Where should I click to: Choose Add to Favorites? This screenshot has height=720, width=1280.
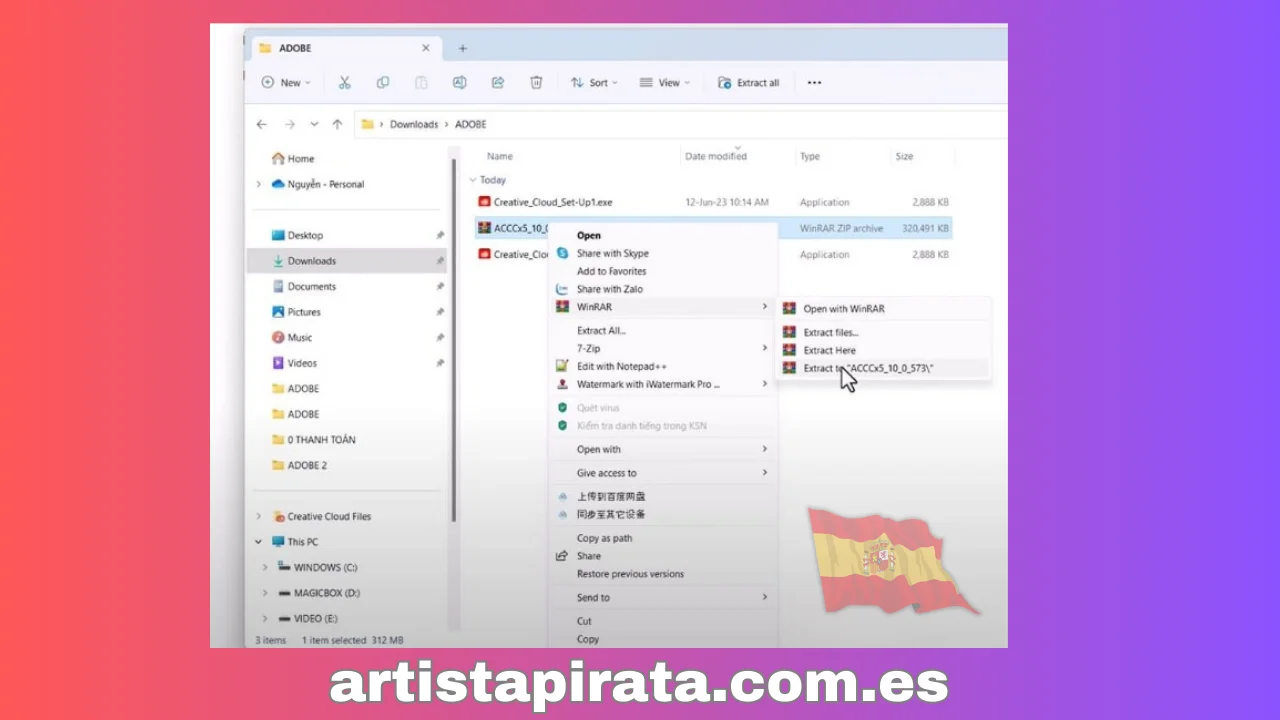(x=611, y=271)
